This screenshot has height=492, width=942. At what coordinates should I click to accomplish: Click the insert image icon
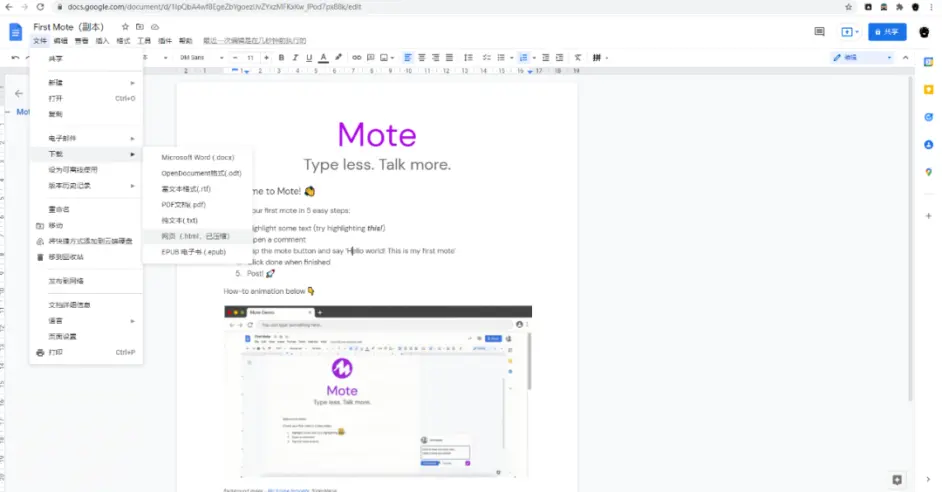(384, 58)
